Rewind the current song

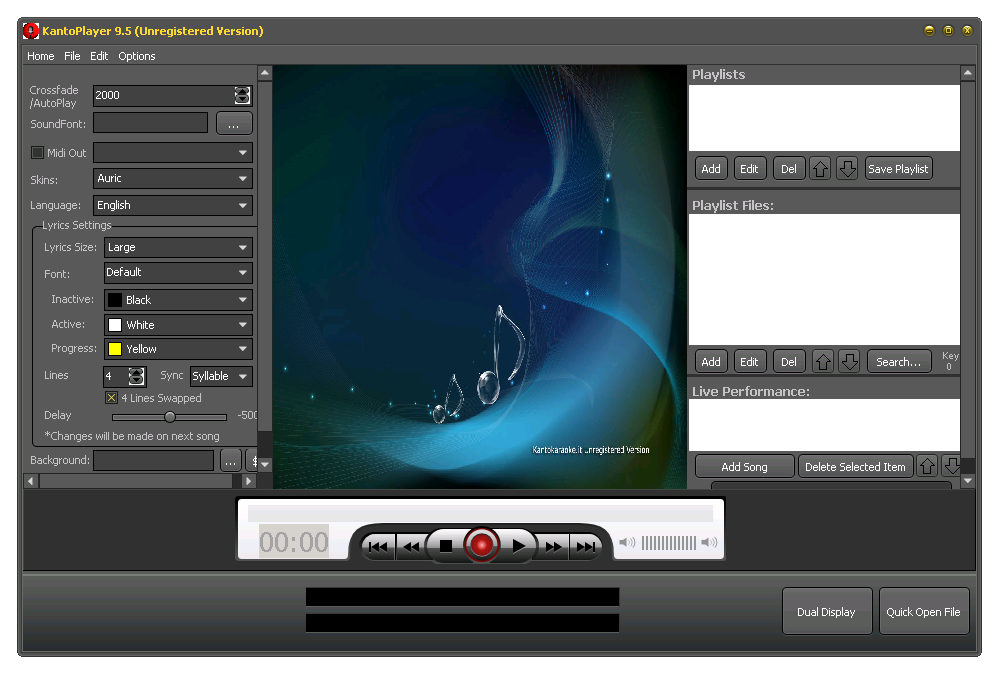412,546
